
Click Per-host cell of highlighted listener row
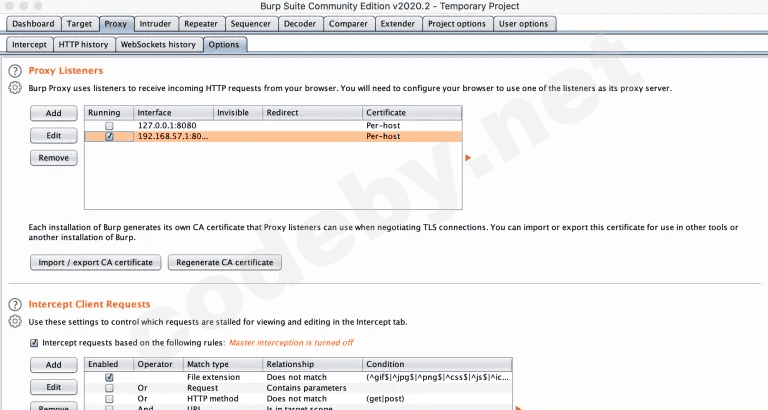(412, 137)
